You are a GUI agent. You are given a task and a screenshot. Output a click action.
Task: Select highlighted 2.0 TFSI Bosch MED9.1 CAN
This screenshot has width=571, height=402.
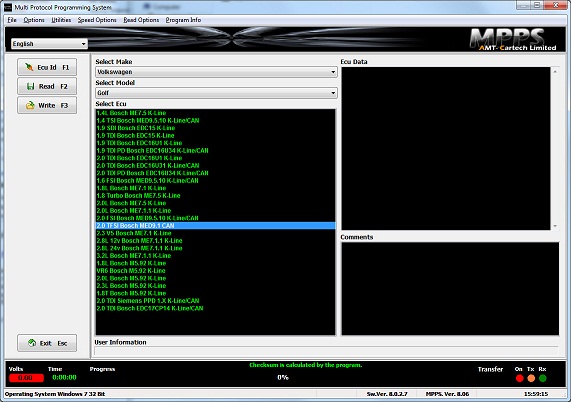coord(215,226)
